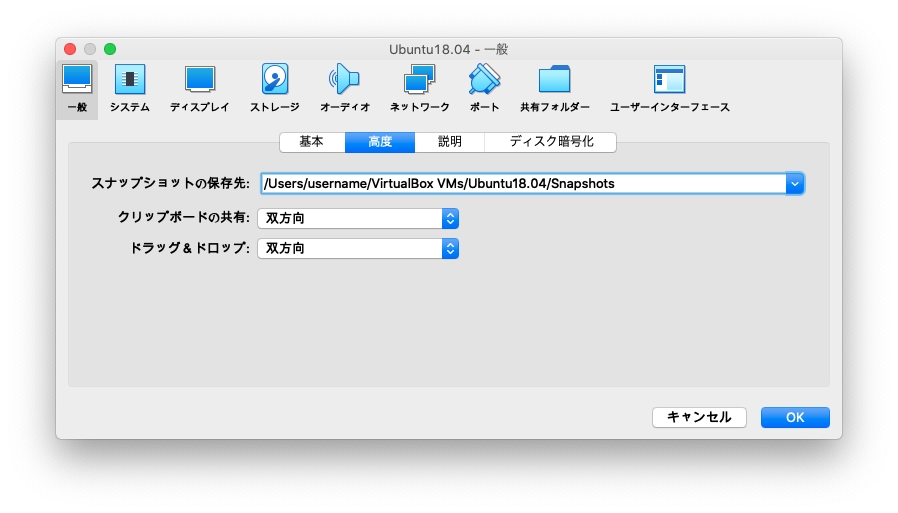Screen dimensions: 898x513
Task: Open the ポート settings section
Action: click(484, 89)
